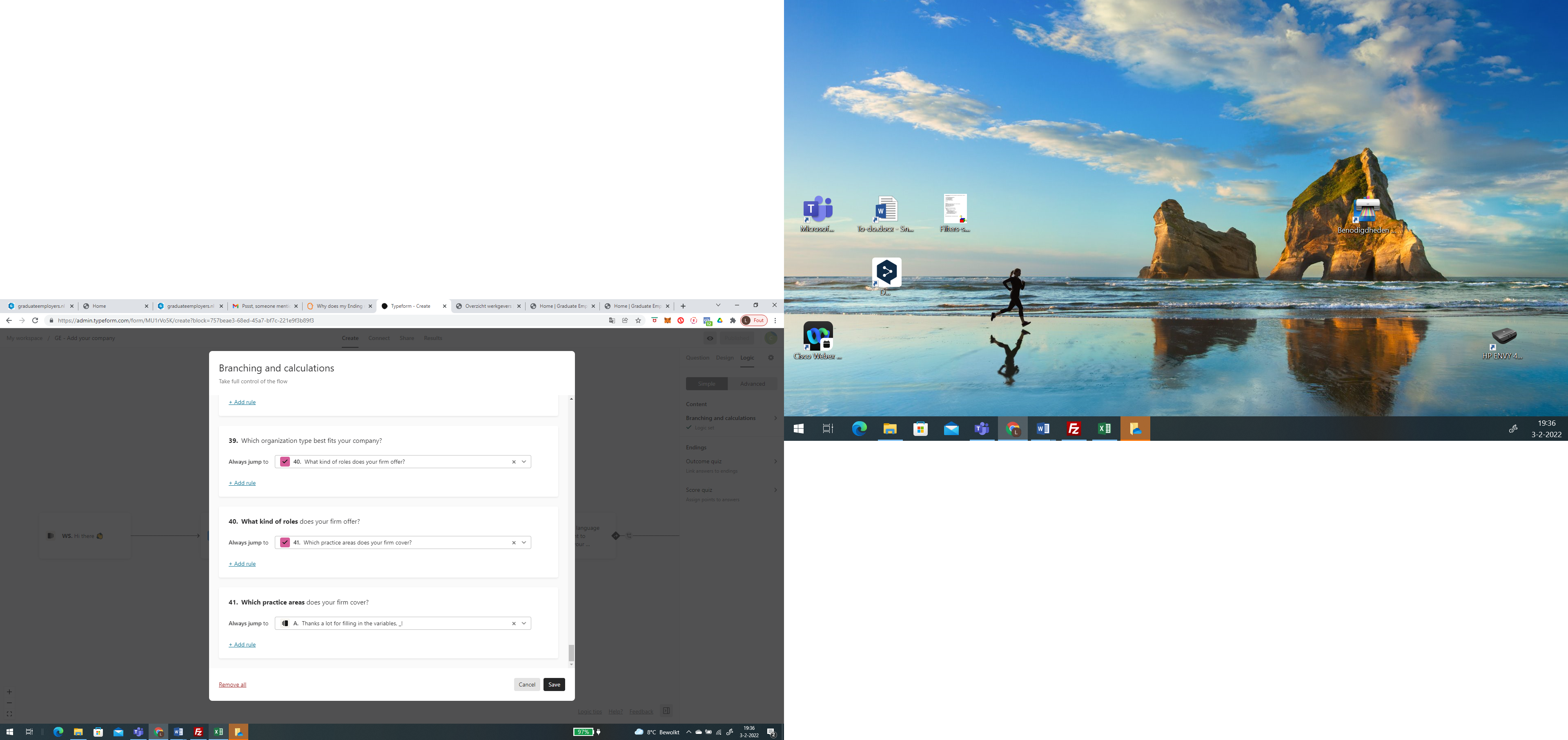Viewport: 1568px width, 740px height.
Task: Close the 'Typeform - Create' tab
Action: [x=444, y=306]
